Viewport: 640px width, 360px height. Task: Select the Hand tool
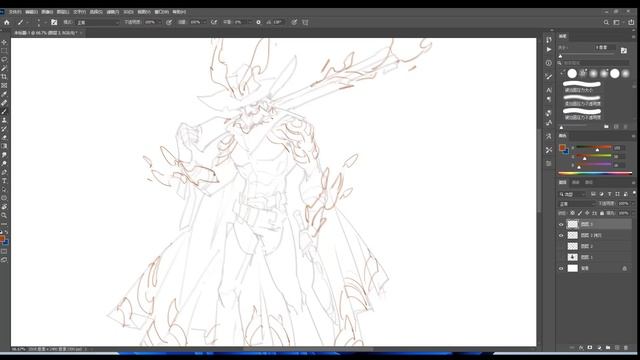4,207
